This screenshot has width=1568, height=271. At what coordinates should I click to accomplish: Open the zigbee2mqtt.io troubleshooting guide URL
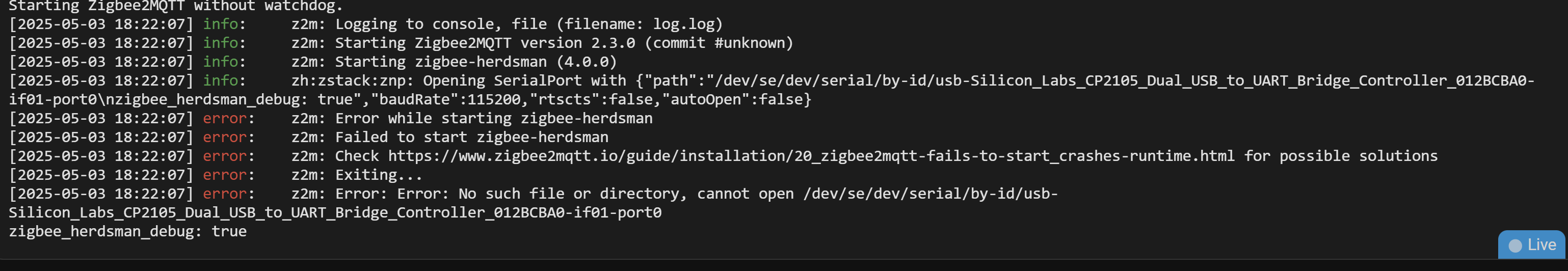[811, 156]
